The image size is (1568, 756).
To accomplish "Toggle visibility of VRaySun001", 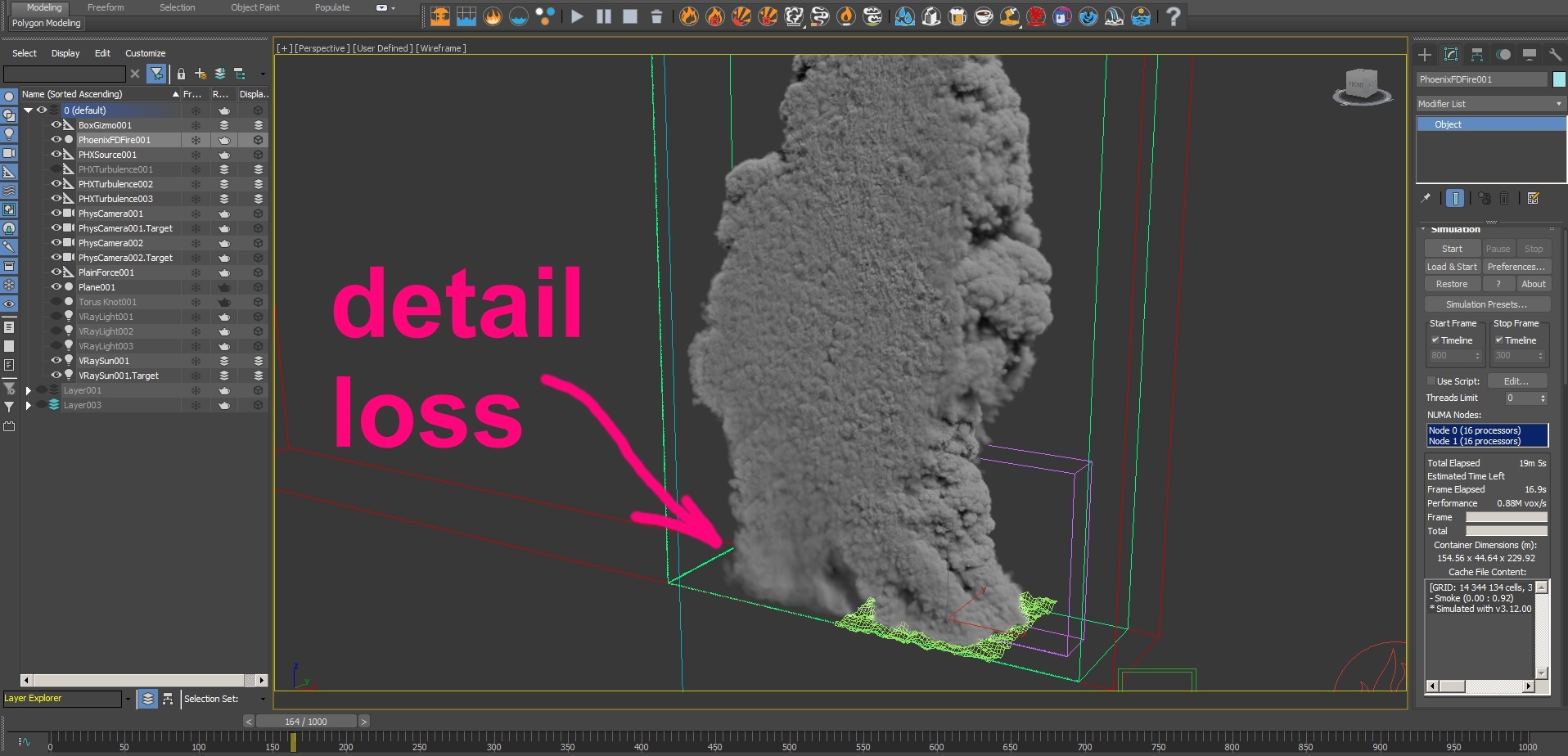I will [x=56, y=361].
